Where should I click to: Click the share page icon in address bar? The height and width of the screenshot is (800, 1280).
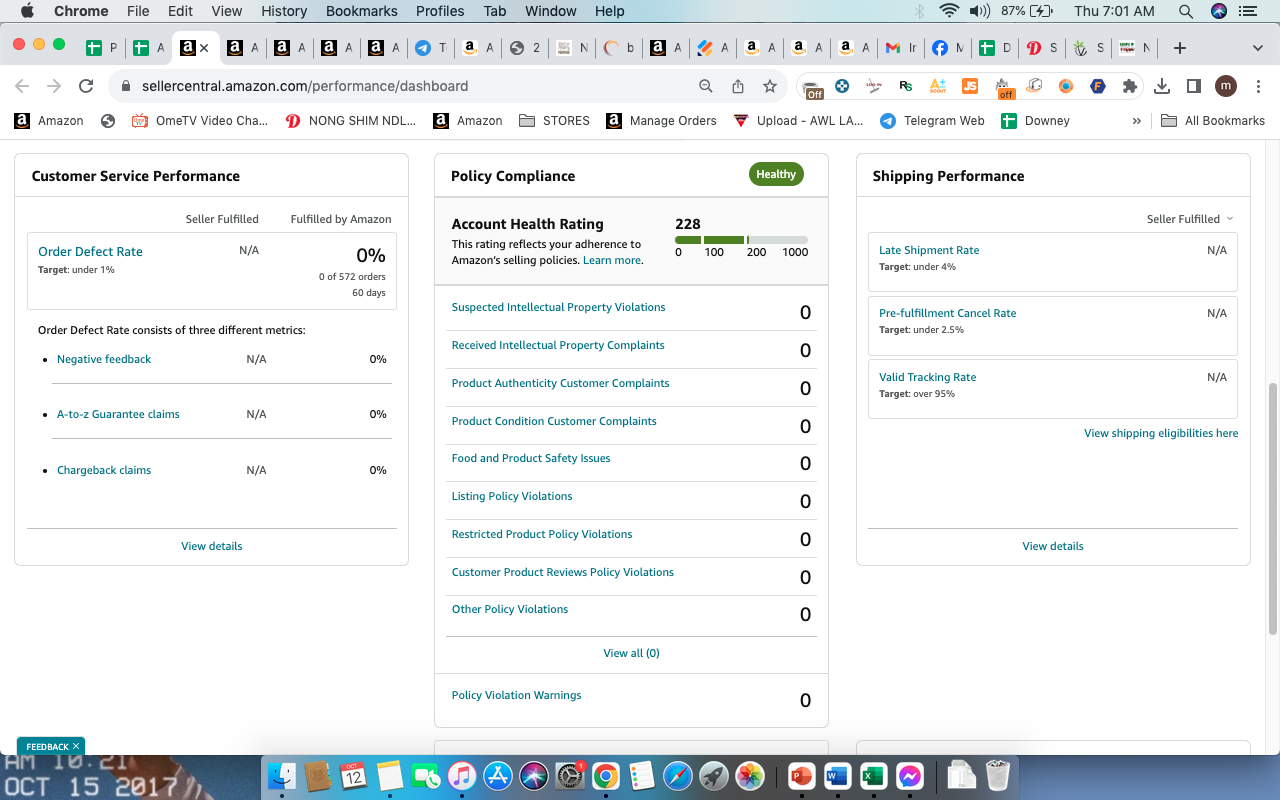738,86
